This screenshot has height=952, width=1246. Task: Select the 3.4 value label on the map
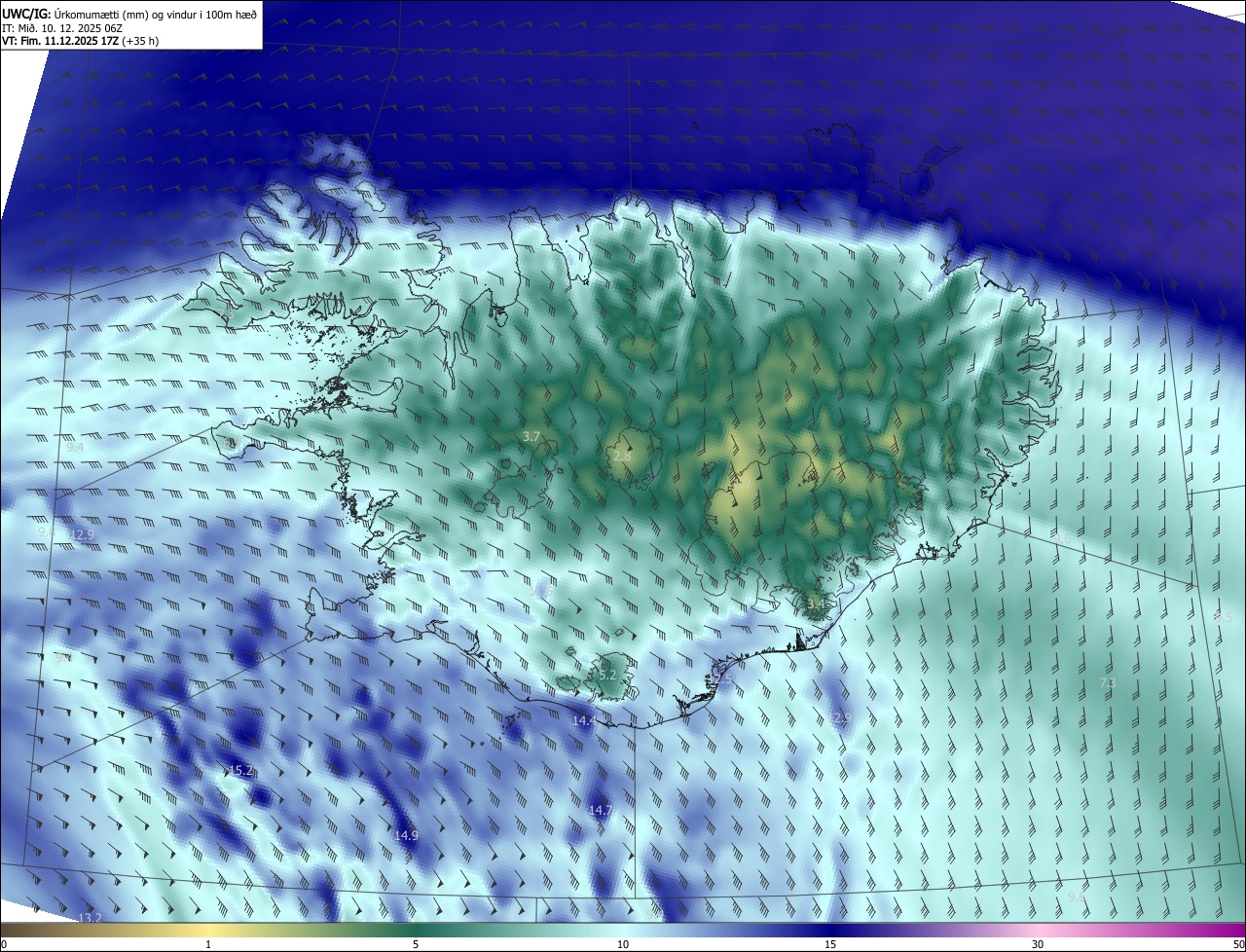pos(816,604)
